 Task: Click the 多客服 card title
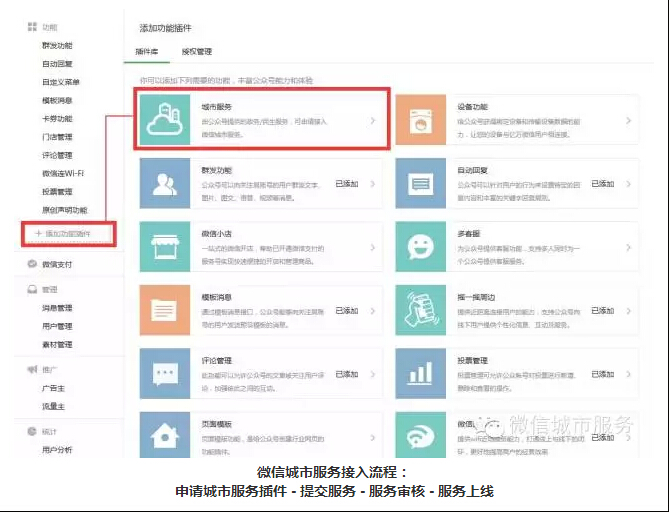point(469,234)
